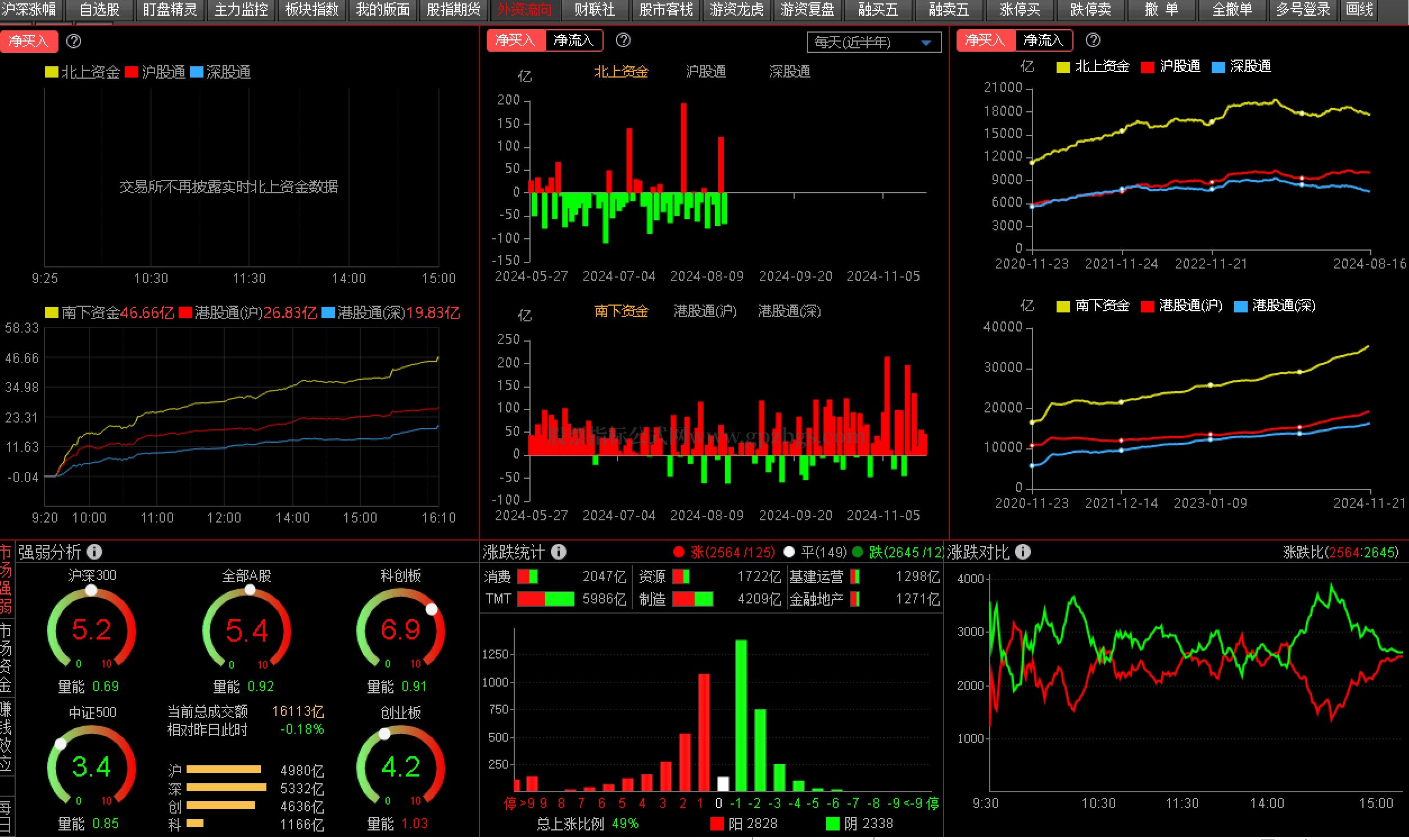
Task: Click yellow 南下资金 legend swatch in right panel
Action: click(1063, 306)
